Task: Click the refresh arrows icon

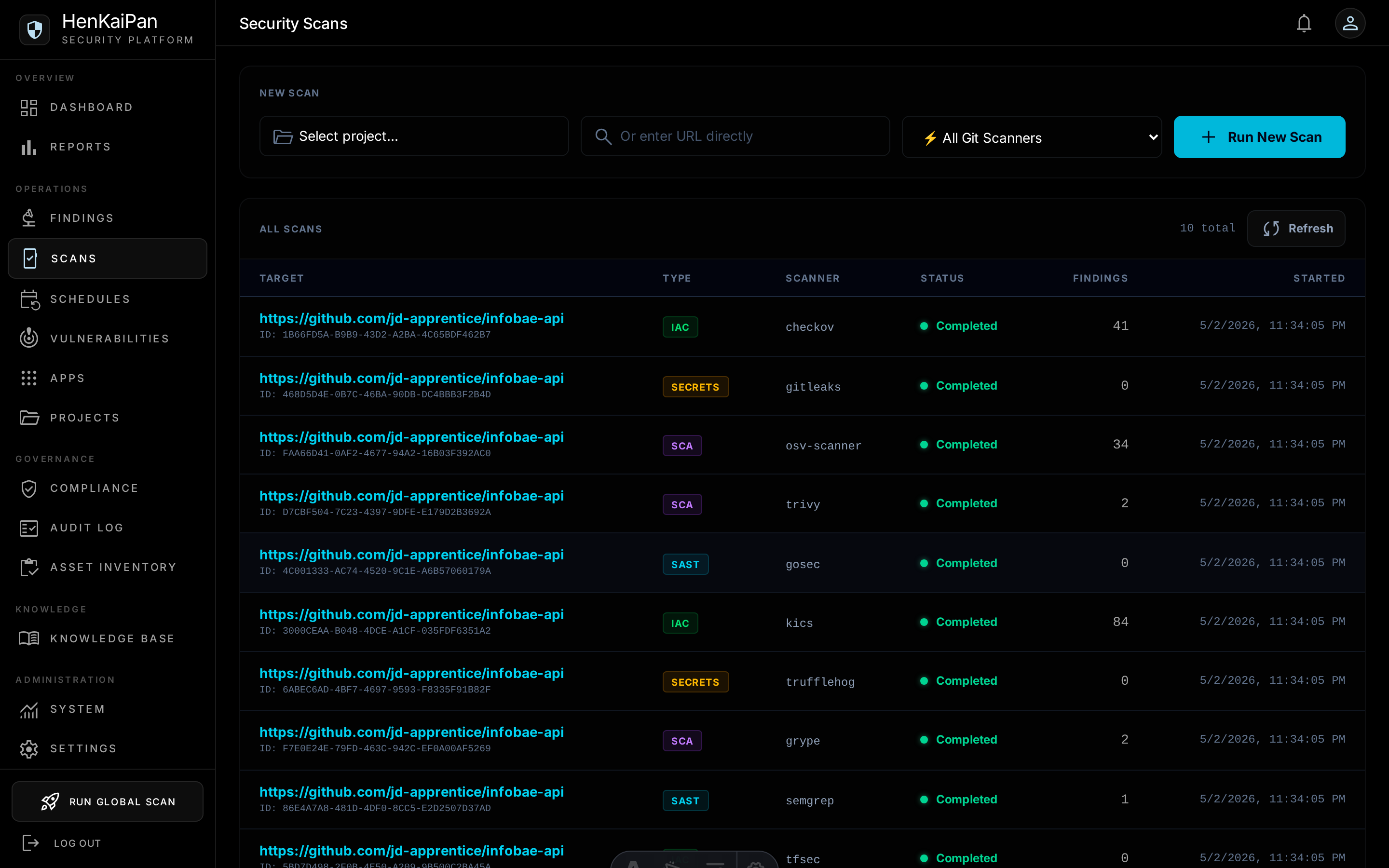Action: tap(1271, 229)
